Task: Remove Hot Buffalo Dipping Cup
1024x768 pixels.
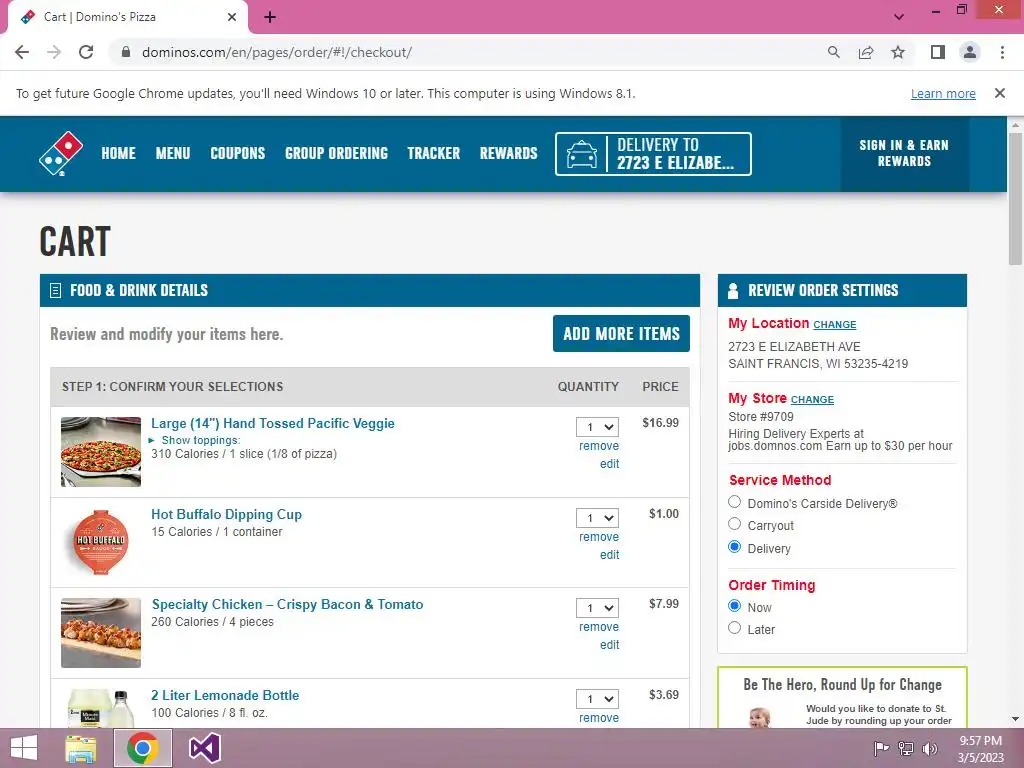Action: coord(599,537)
